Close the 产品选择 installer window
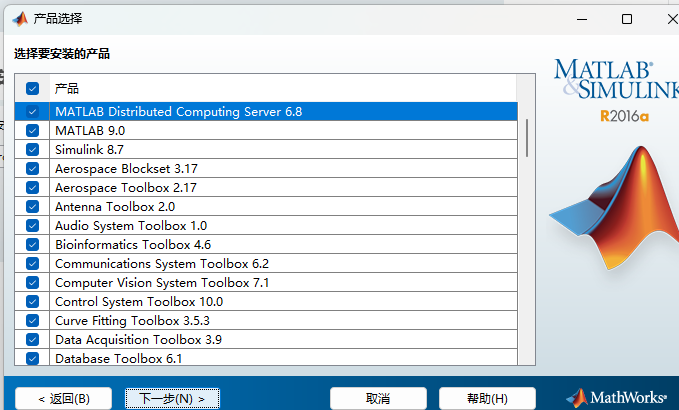679x410 pixels. (673, 19)
